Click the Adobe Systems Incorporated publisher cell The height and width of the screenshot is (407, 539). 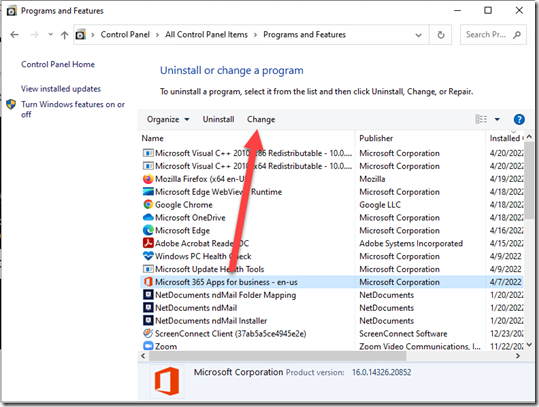click(411, 243)
